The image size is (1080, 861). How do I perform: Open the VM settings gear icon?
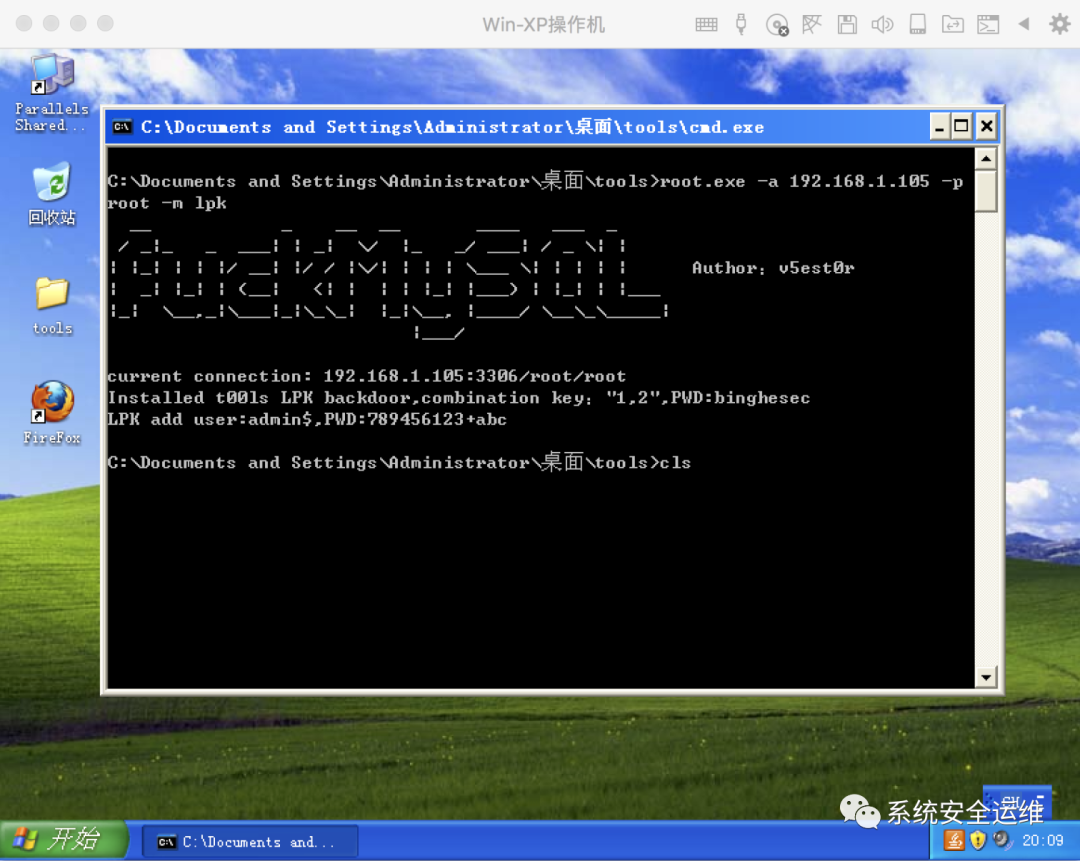tap(1059, 24)
